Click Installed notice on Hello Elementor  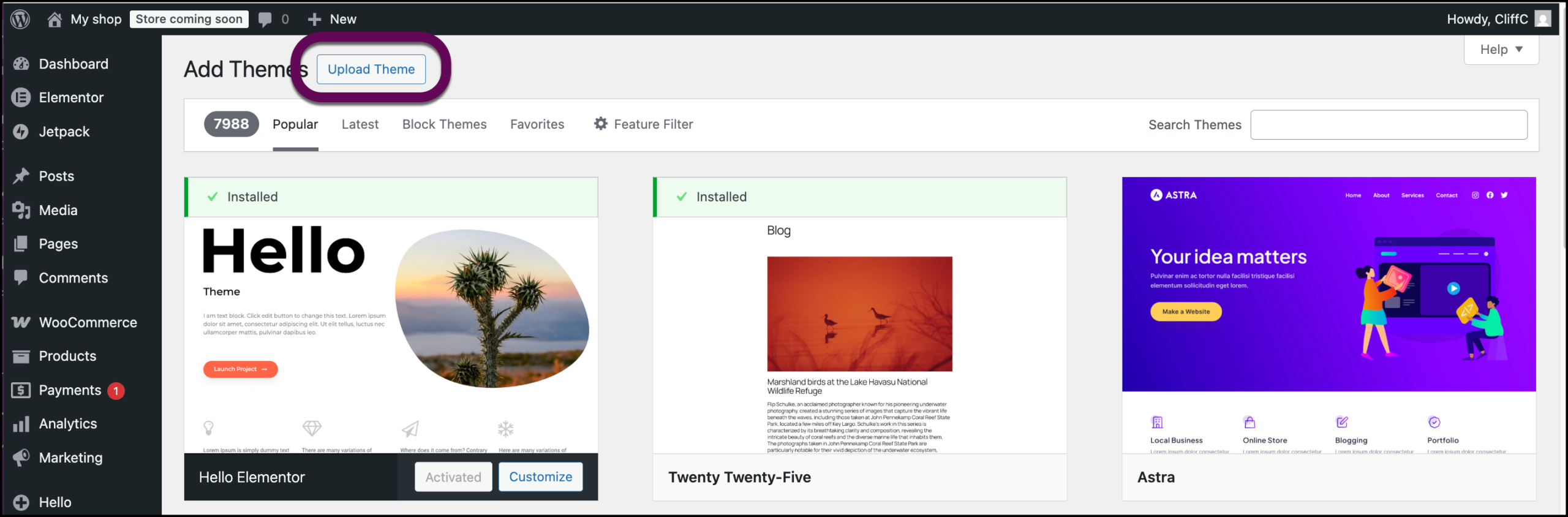coord(391,197)
